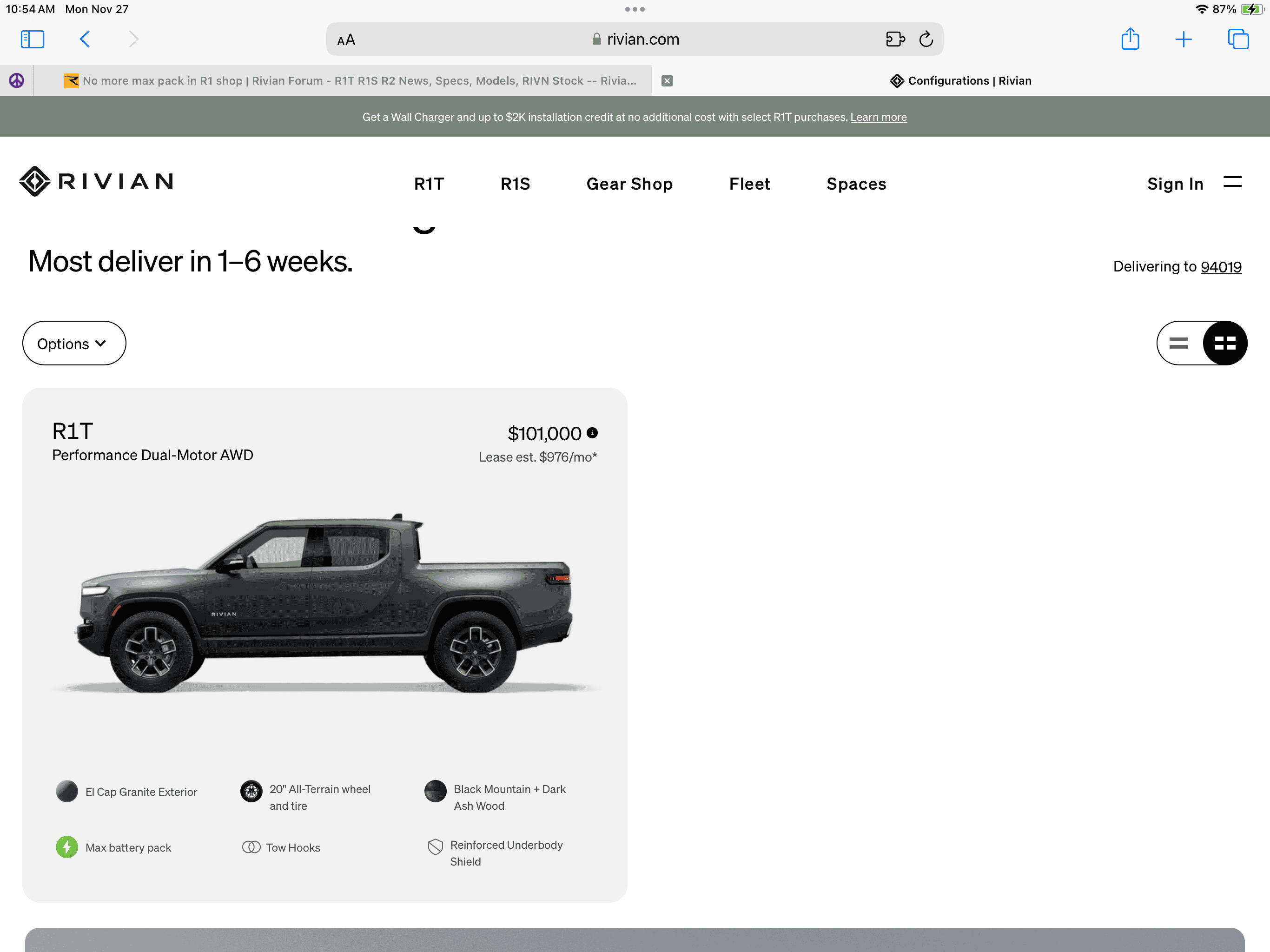1270x952 pixels.
Task: Click the Tow Hooks icon
Action: [251, 847]
